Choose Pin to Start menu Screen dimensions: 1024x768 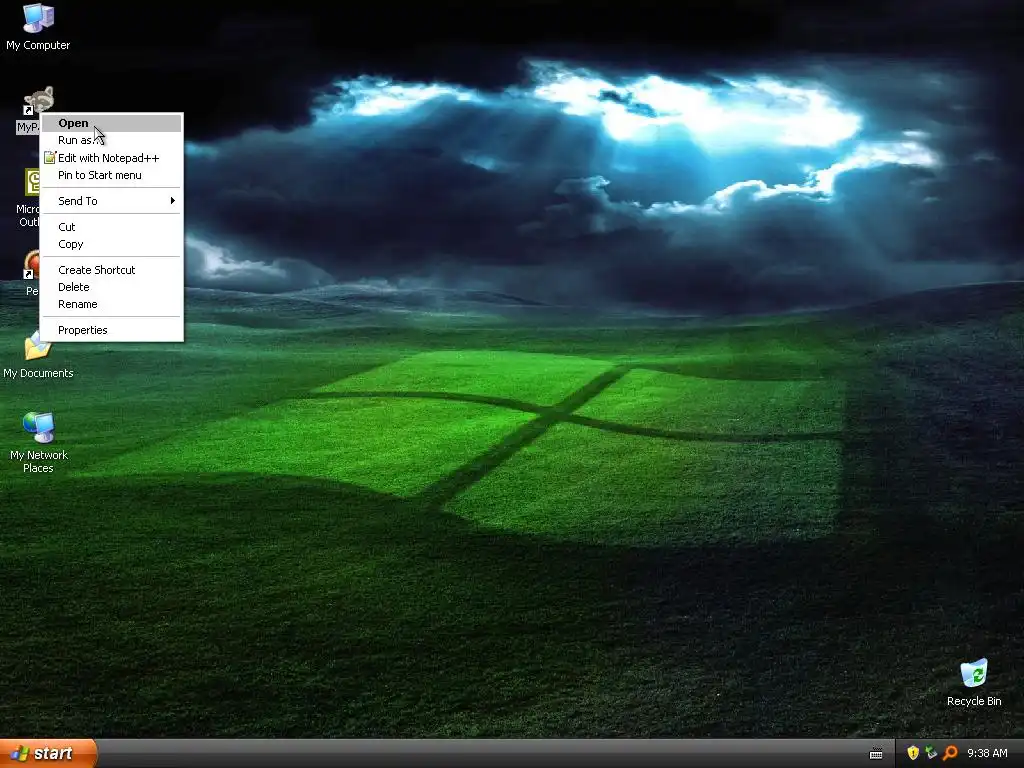coord(112,175)
